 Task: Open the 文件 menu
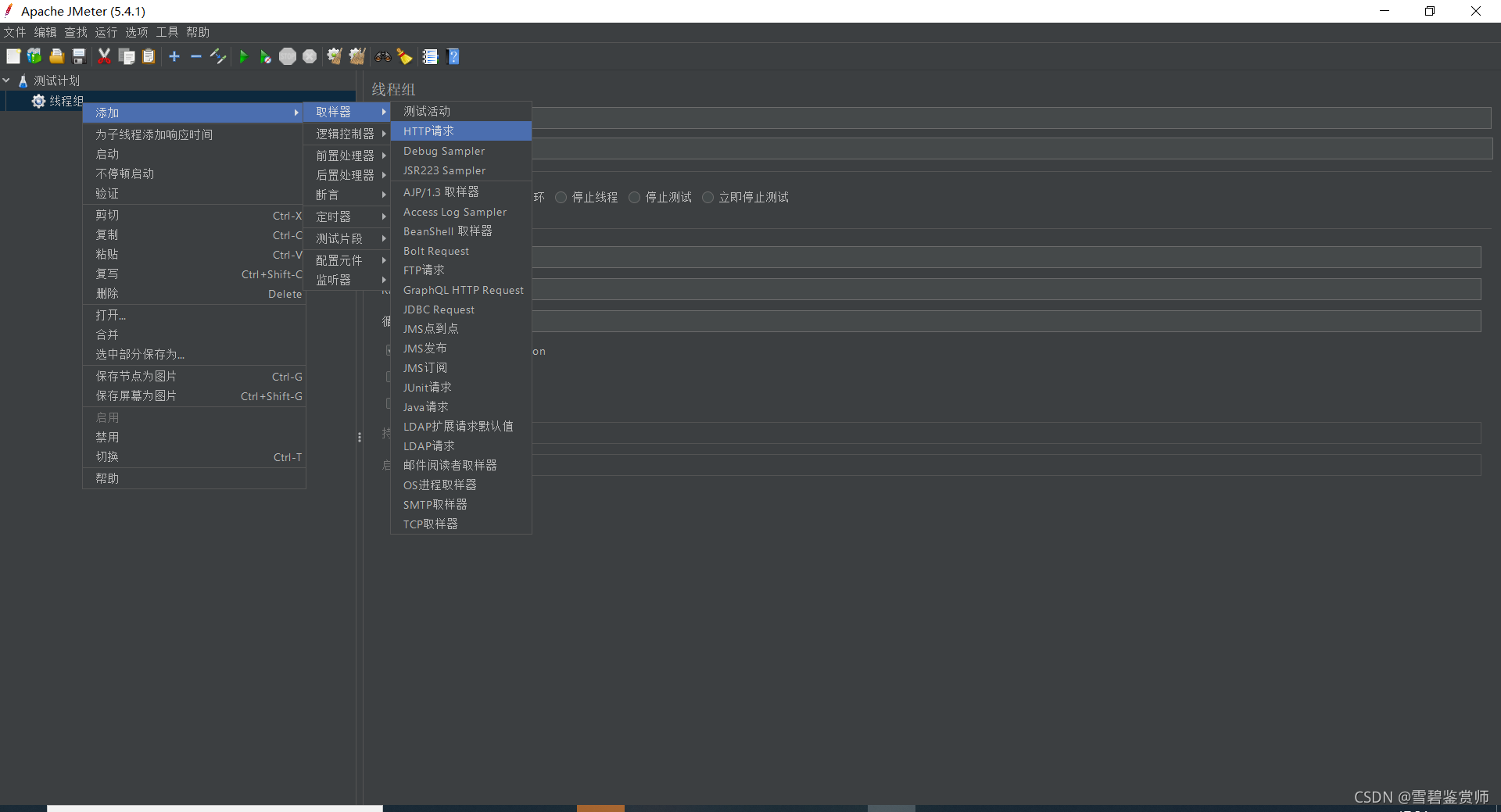click(x=15, y=32)
